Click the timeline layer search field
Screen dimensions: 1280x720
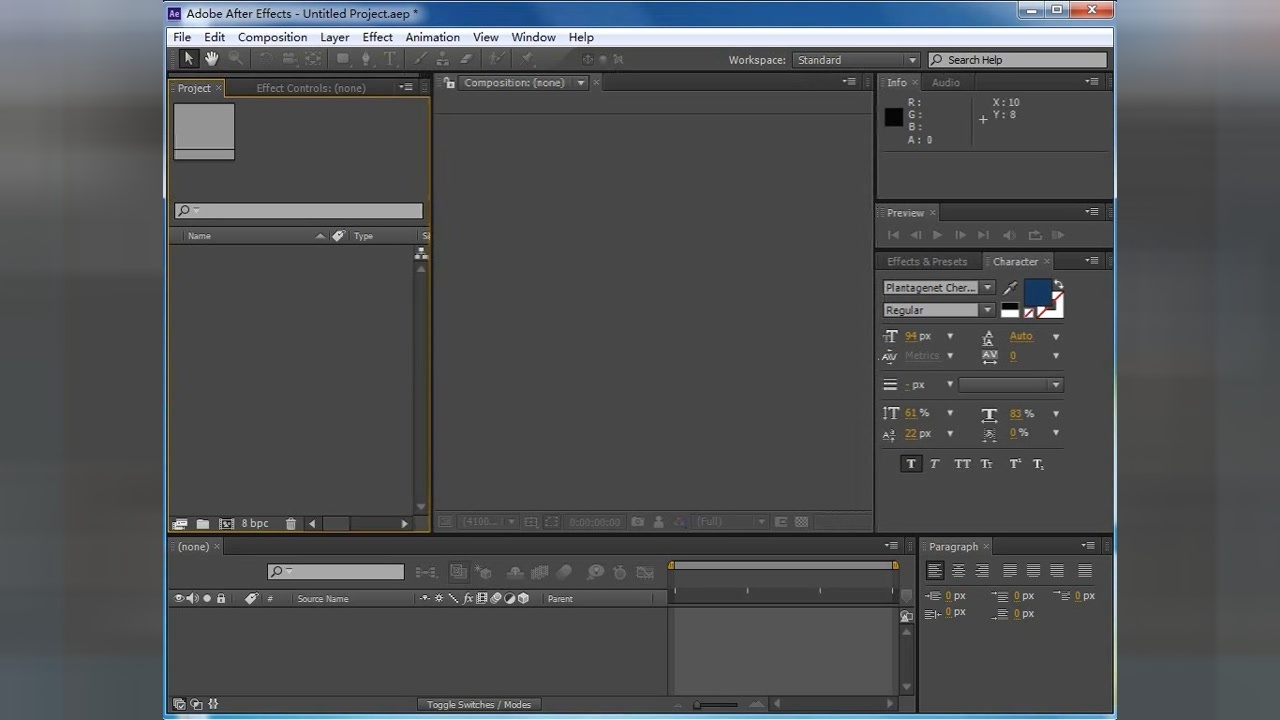(336, 572)
